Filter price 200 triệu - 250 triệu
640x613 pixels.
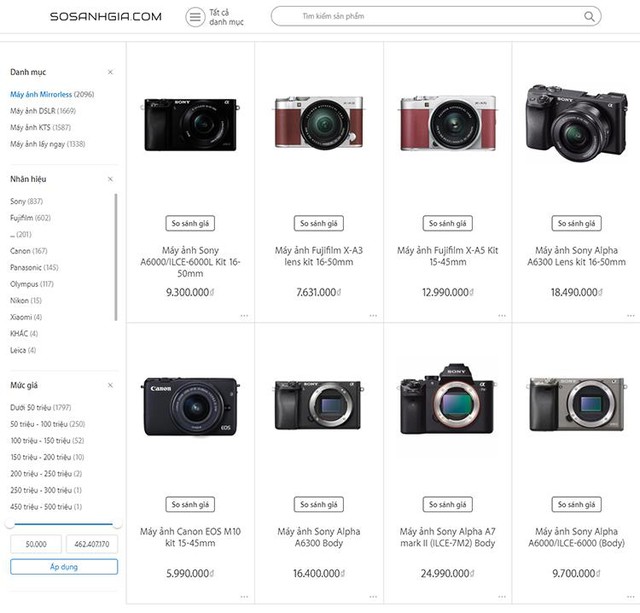pos(46,474)
